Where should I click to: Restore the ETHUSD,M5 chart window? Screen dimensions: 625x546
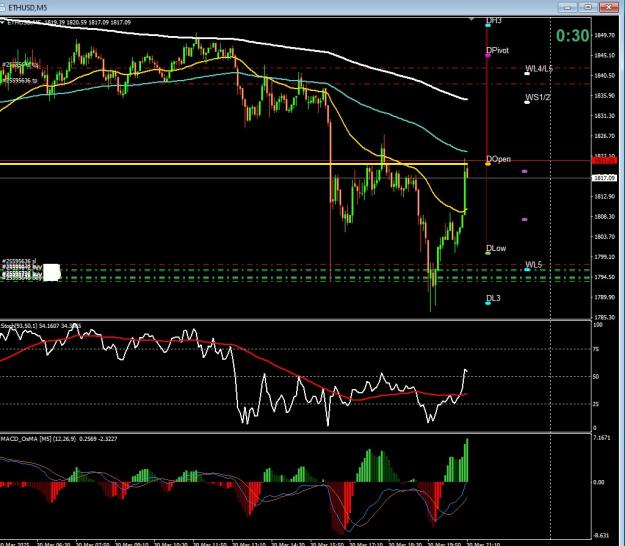588,7
